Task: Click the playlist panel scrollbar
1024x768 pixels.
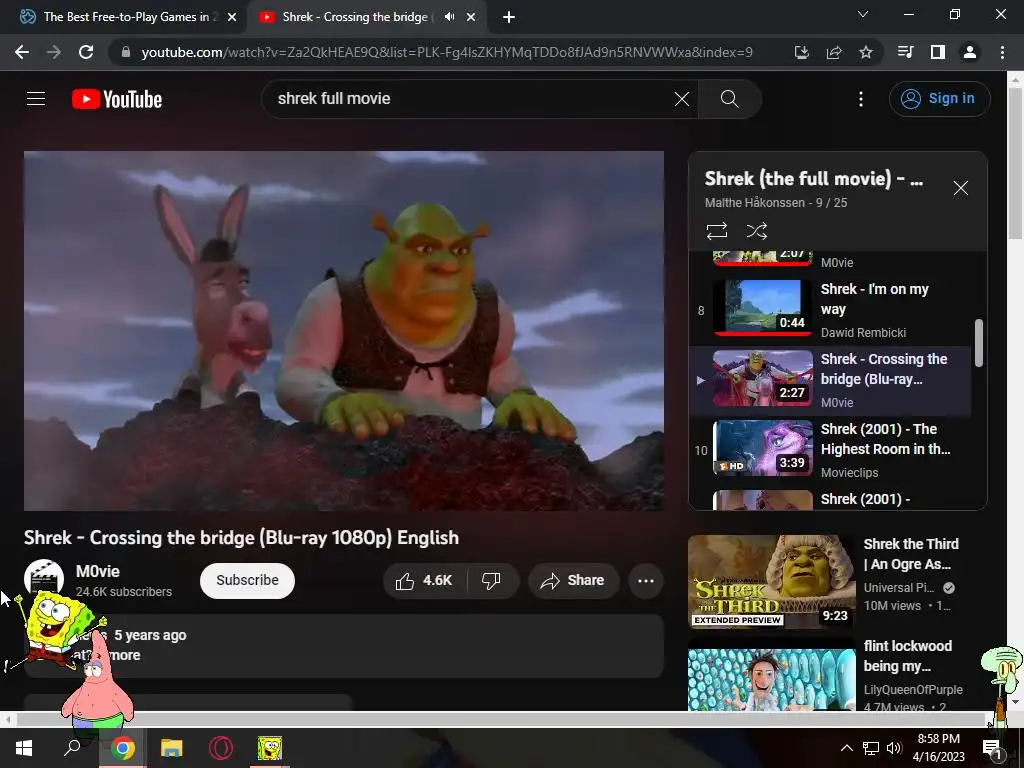Action: tap(978, 342)
